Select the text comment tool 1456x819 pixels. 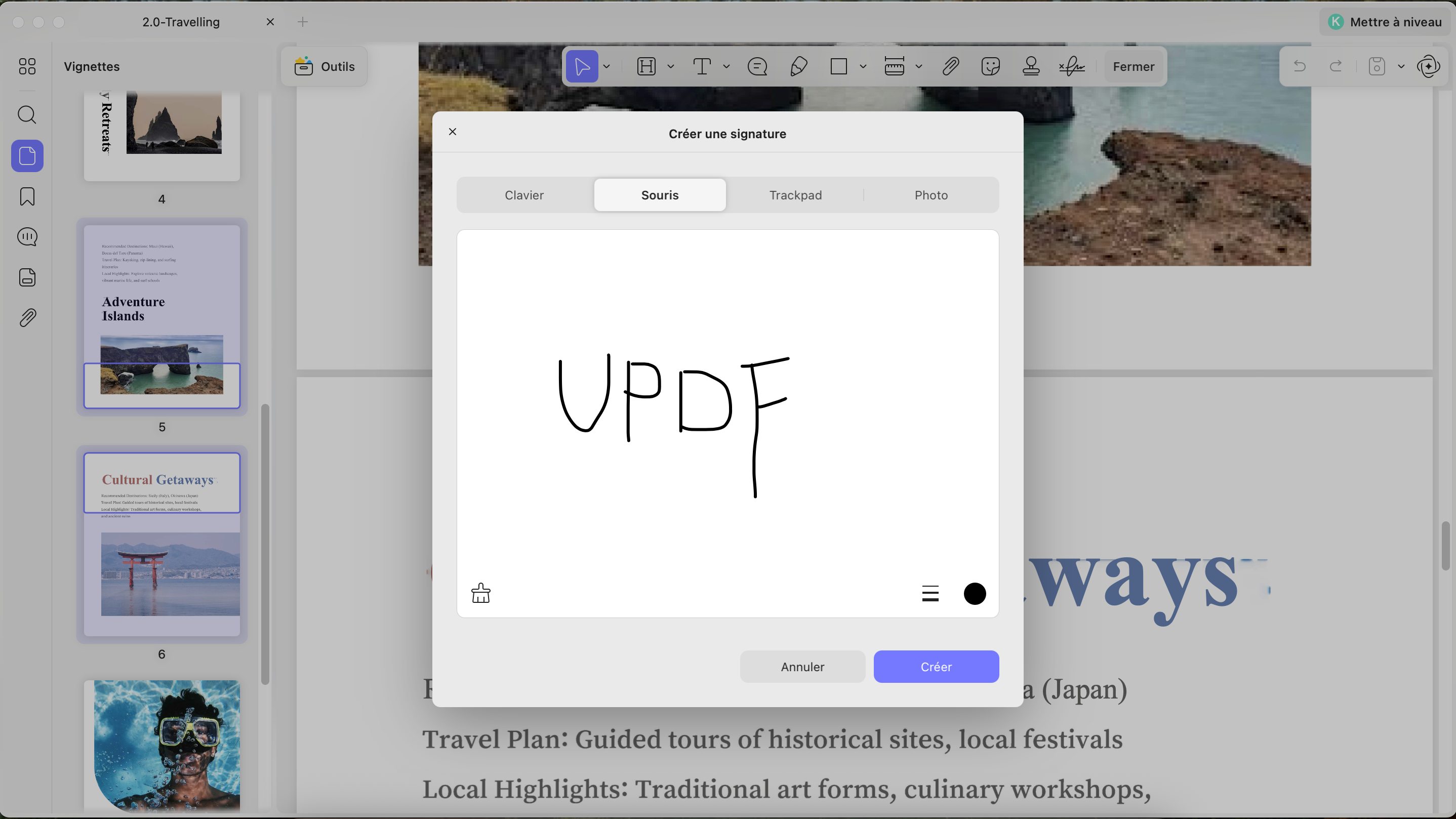[702, 66]
